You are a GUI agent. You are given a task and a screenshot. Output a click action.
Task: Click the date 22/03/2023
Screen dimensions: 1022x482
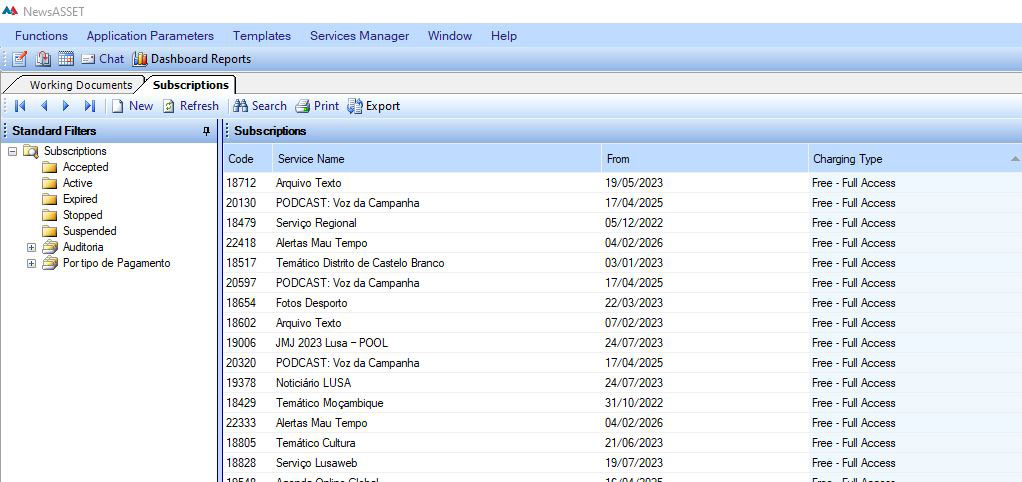click(x=634, y=304)
